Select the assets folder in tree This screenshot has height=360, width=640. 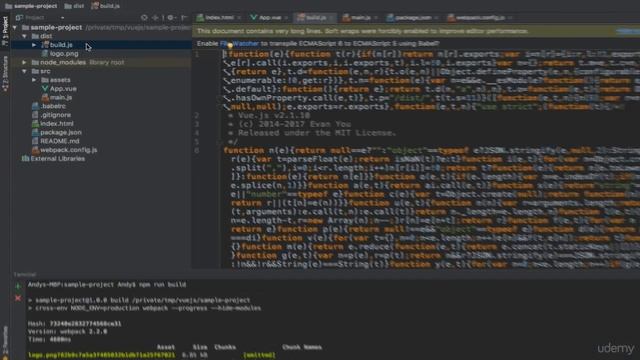[60, 80]
